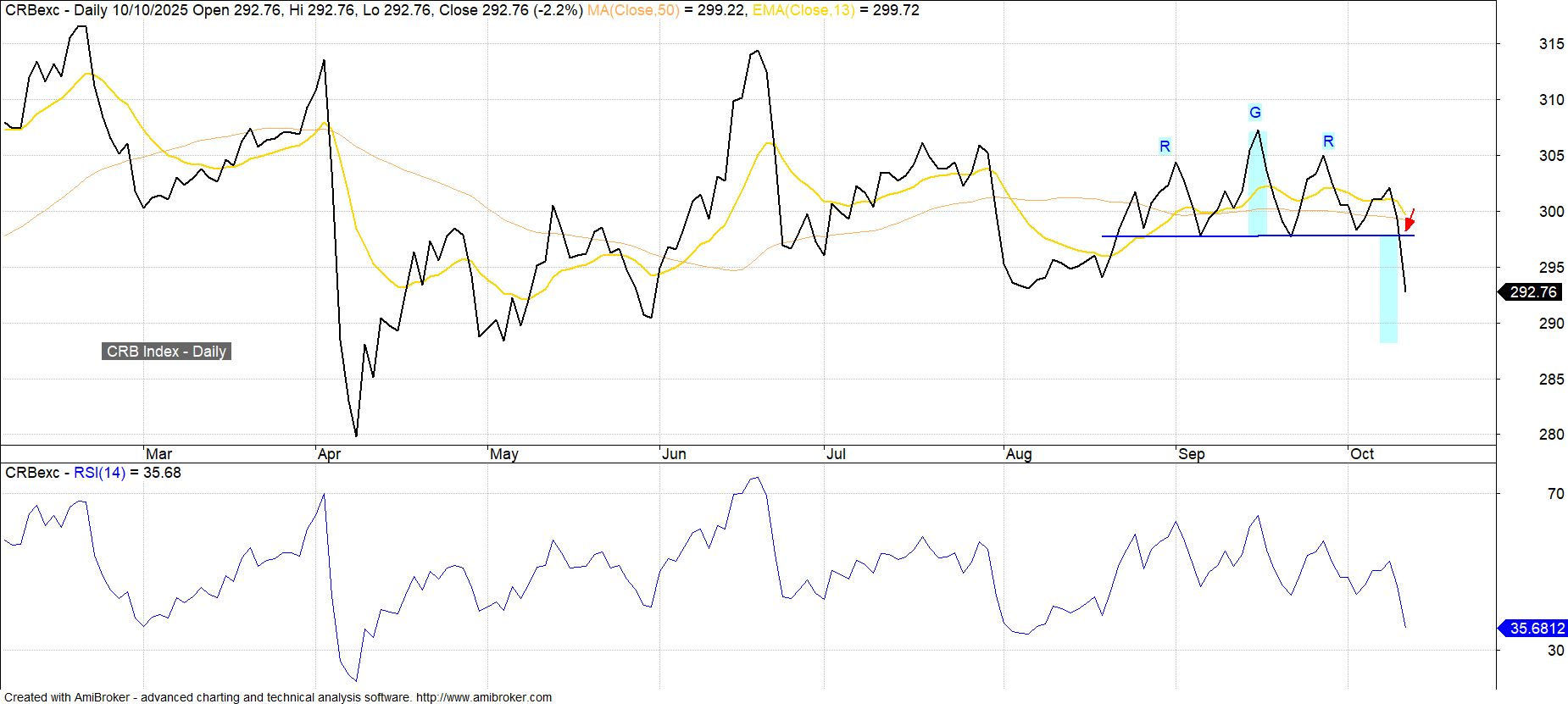Click the left 'R' shoulder marker
Image resolution: width=1568 pixels, height=704 pixels.
(x=1165, y=147)
